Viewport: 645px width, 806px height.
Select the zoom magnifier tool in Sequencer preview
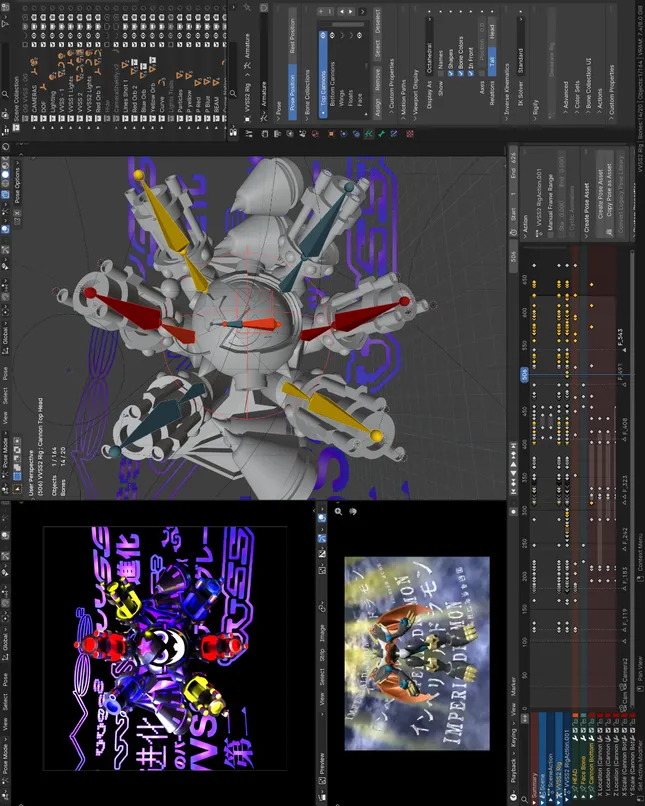click(338, 511)
